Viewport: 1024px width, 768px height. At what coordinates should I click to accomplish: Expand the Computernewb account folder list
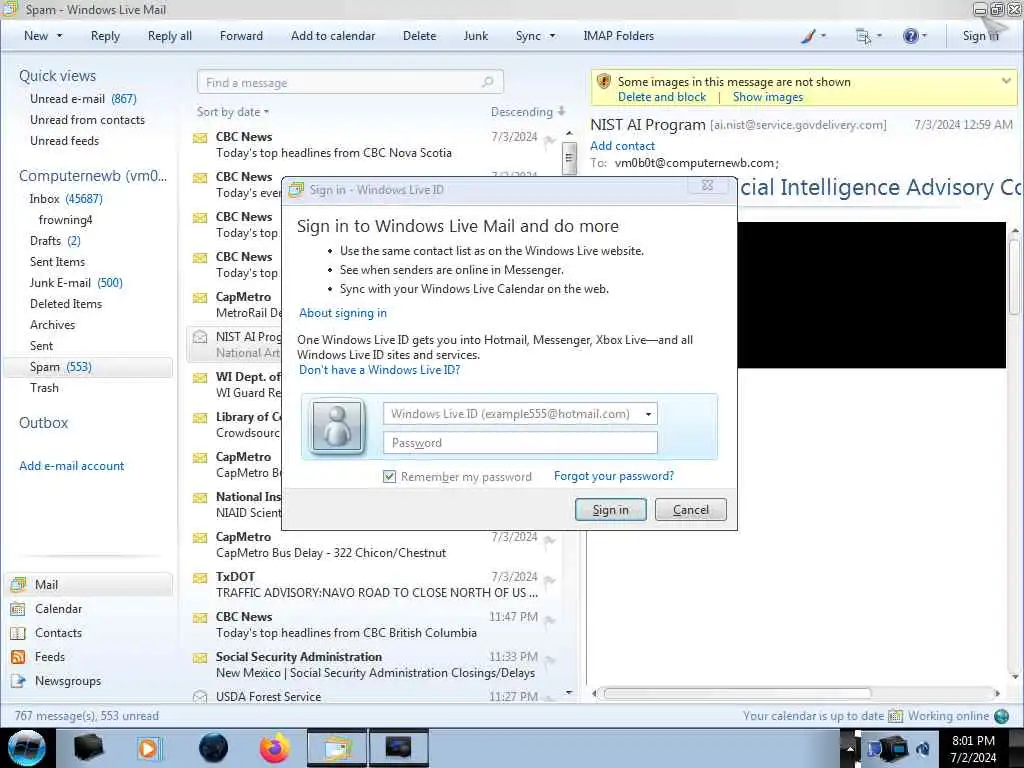pyautogui.click(x=93, y=176)
